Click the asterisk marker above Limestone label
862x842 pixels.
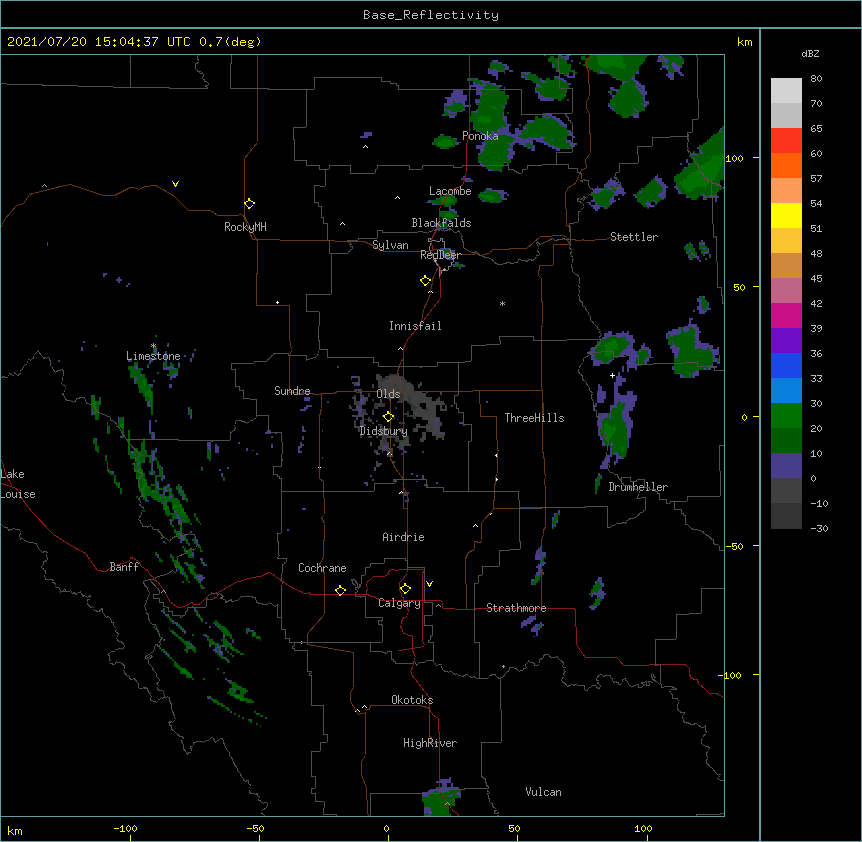coord(153,346)
